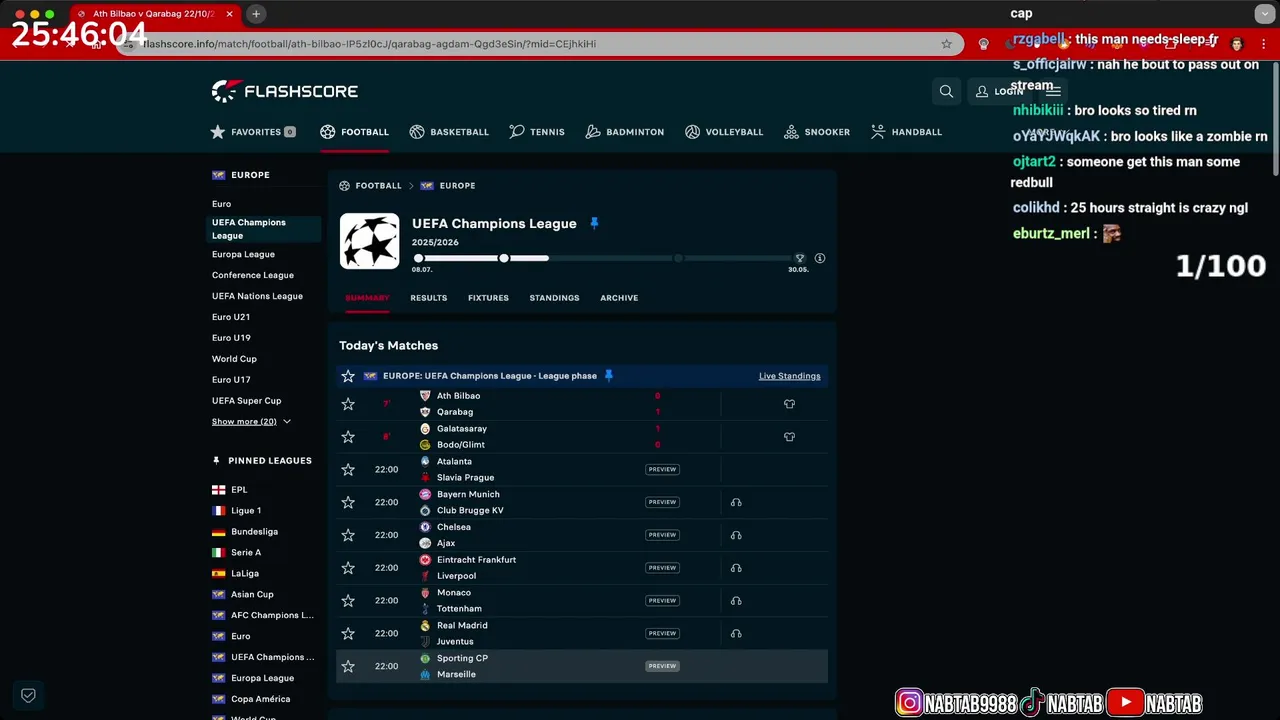Star the Galatasaray vs Bodo/Glimt match
This screenshot has height=720, width=1280.
[x=348, y=437]
